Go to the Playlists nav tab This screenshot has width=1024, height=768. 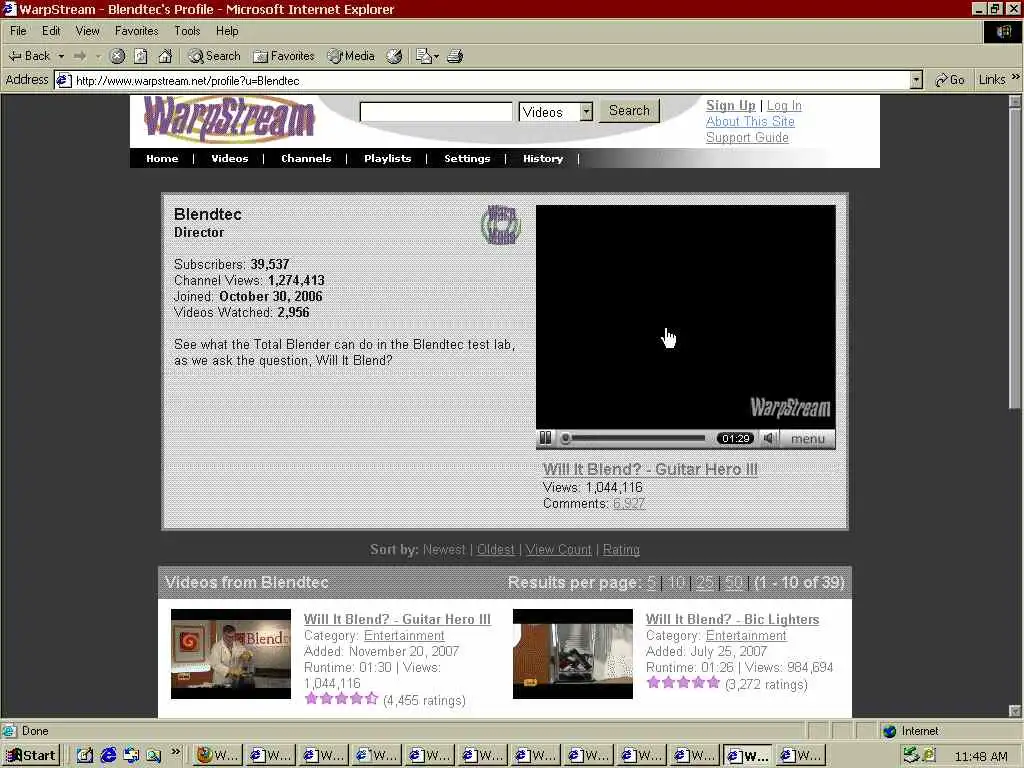coord(387,158)
